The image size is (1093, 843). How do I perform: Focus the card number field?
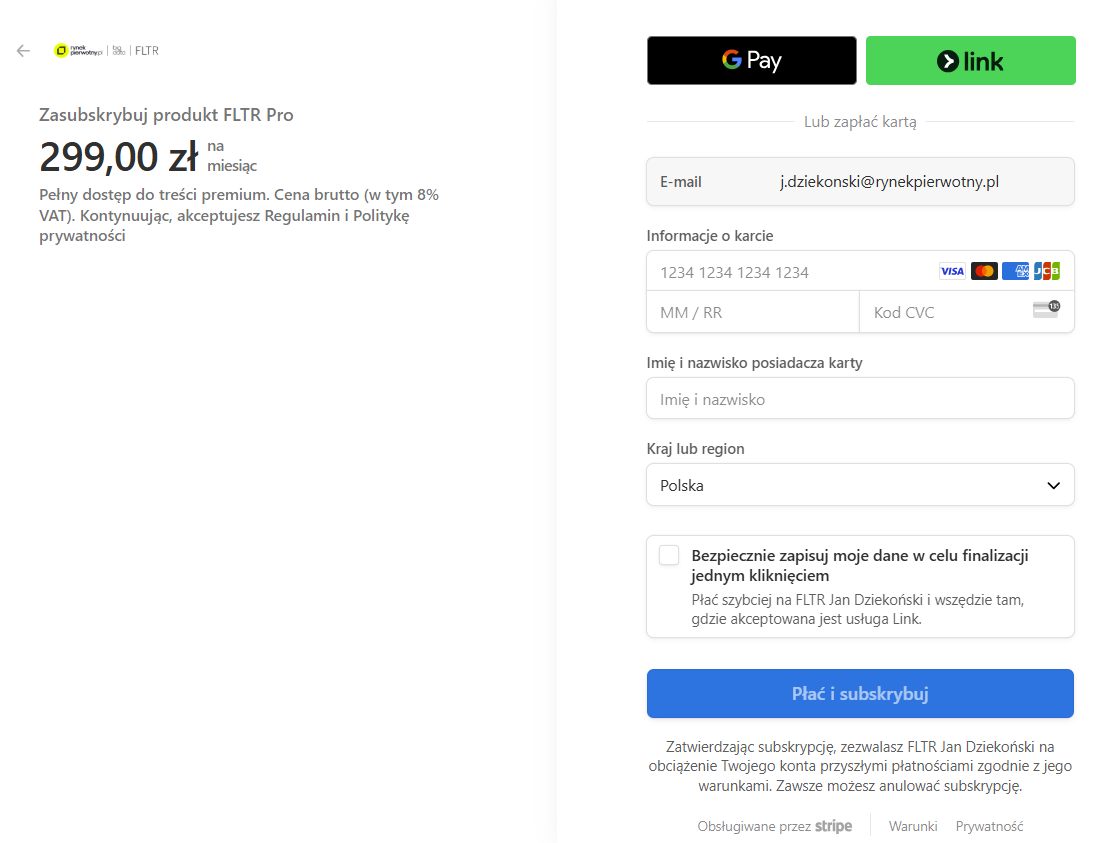point(790,272)
